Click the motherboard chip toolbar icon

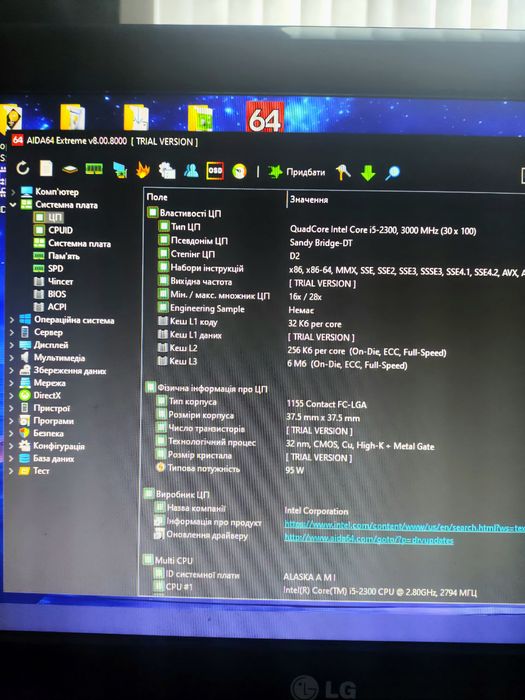pyautogui.click(x=70, y=169)
